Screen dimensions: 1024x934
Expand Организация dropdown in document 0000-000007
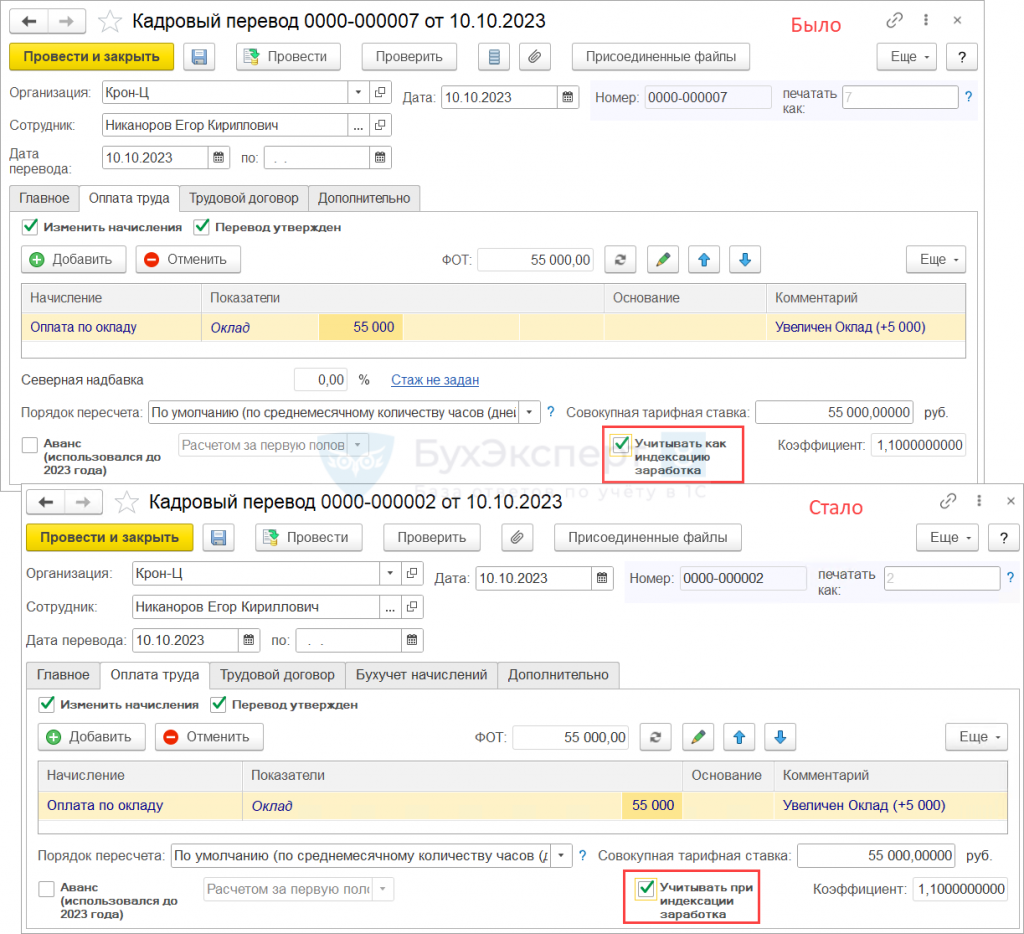[359, 93]
